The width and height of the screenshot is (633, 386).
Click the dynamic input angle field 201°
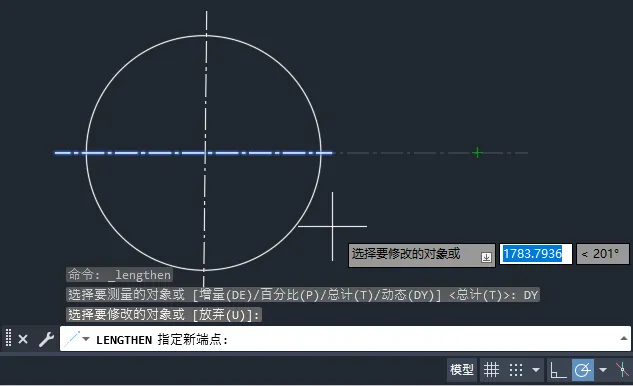603,254
